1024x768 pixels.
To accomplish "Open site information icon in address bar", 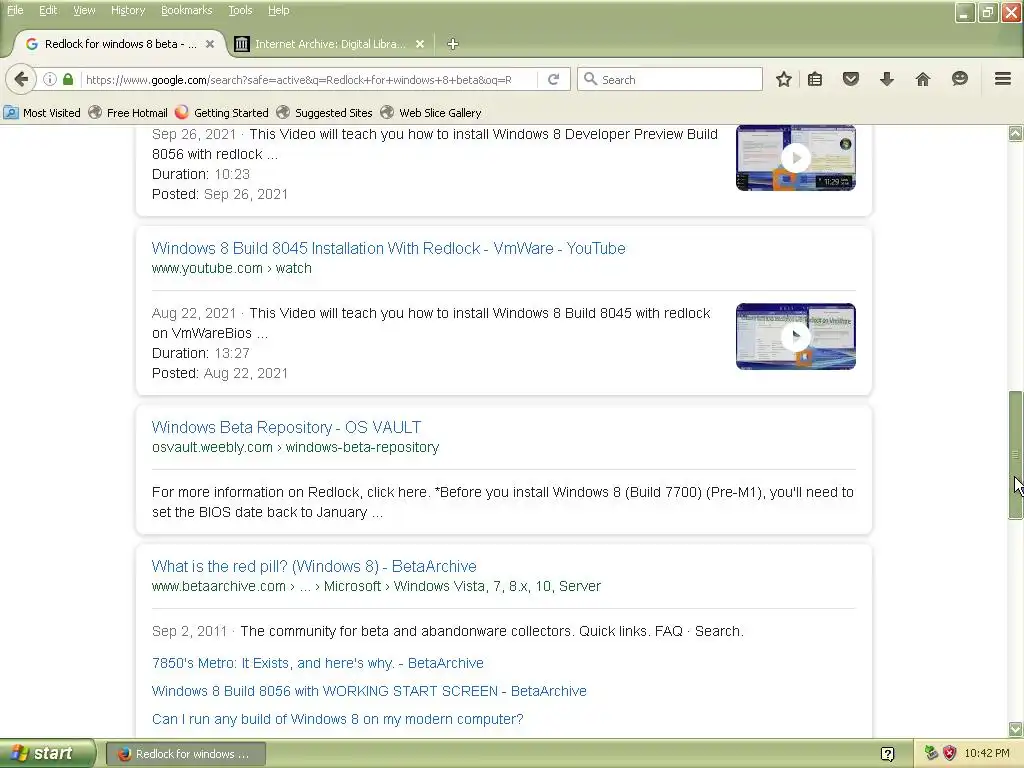I will pos(50,80).
